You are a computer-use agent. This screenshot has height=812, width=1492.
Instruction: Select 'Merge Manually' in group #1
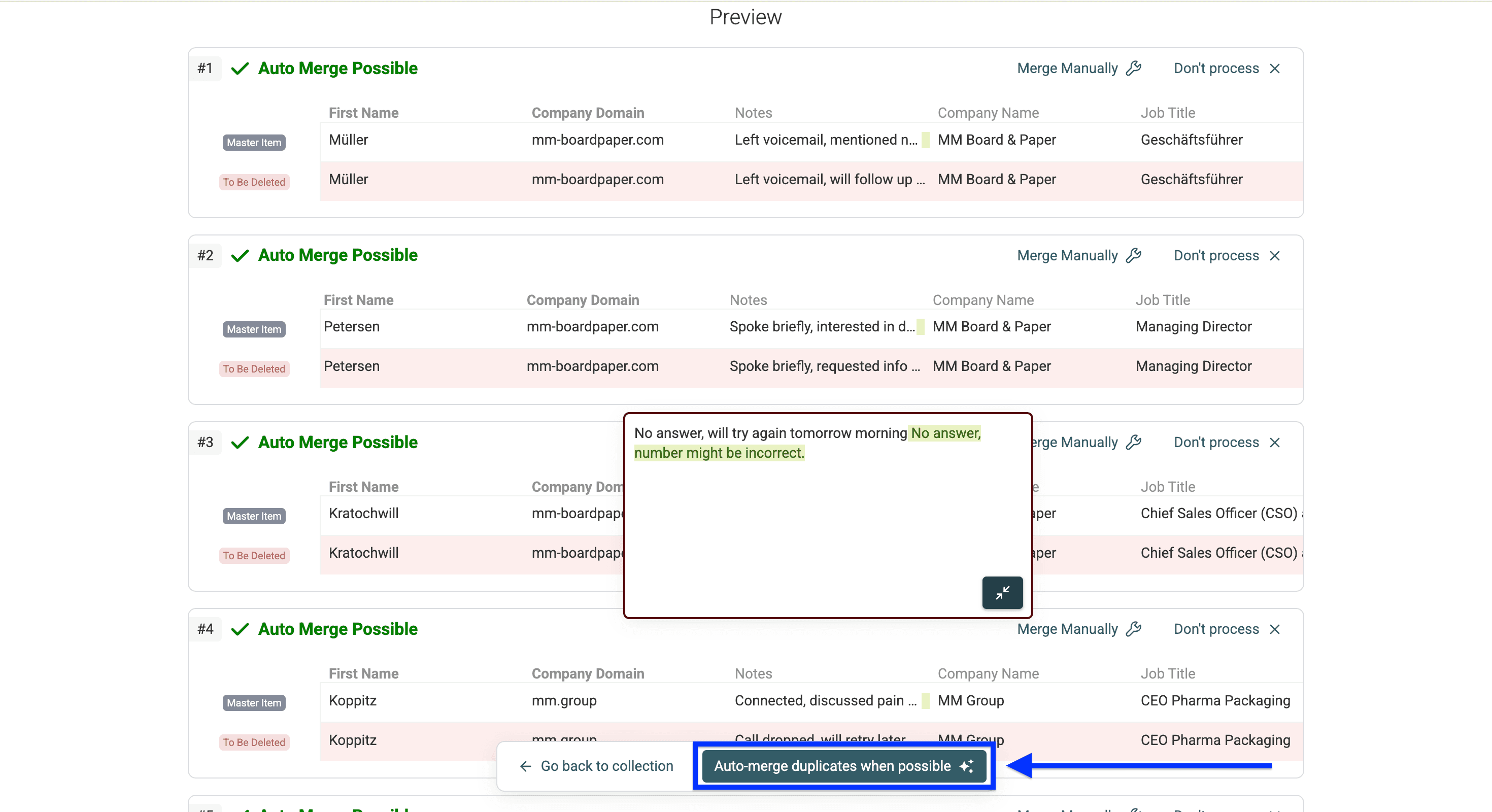tap(1067, 68)
